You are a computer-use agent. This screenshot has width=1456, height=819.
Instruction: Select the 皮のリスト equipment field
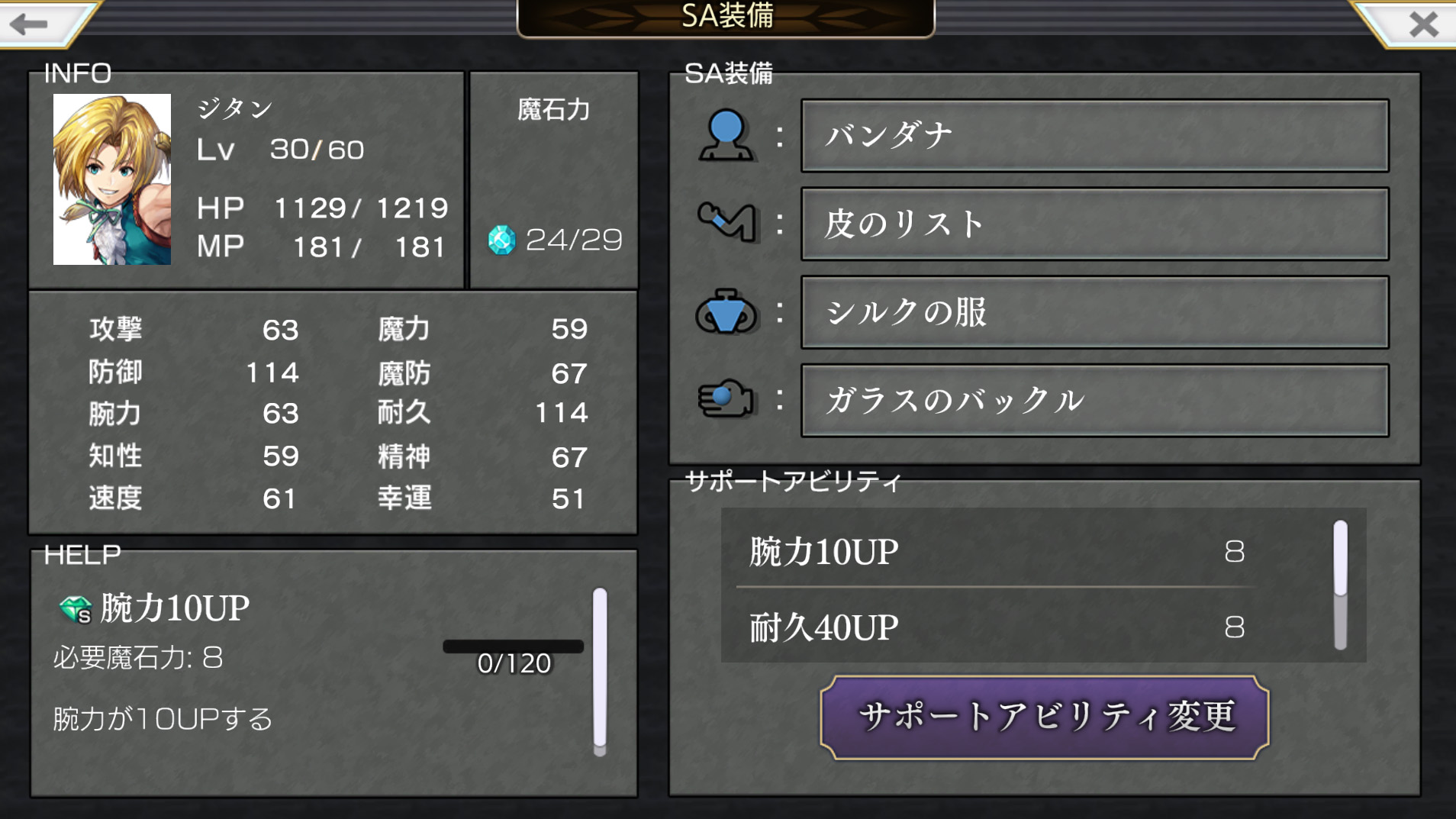pyautogui.click(x=1094, y=224)
